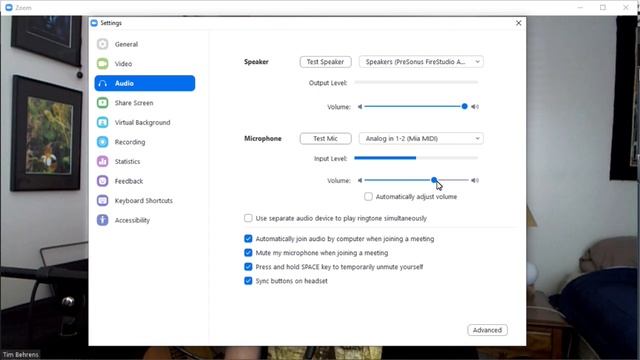Viewport: 640px width, 360px height.
Task: Click the Zoom logo in main window title bar
Action: pos(9,7)
